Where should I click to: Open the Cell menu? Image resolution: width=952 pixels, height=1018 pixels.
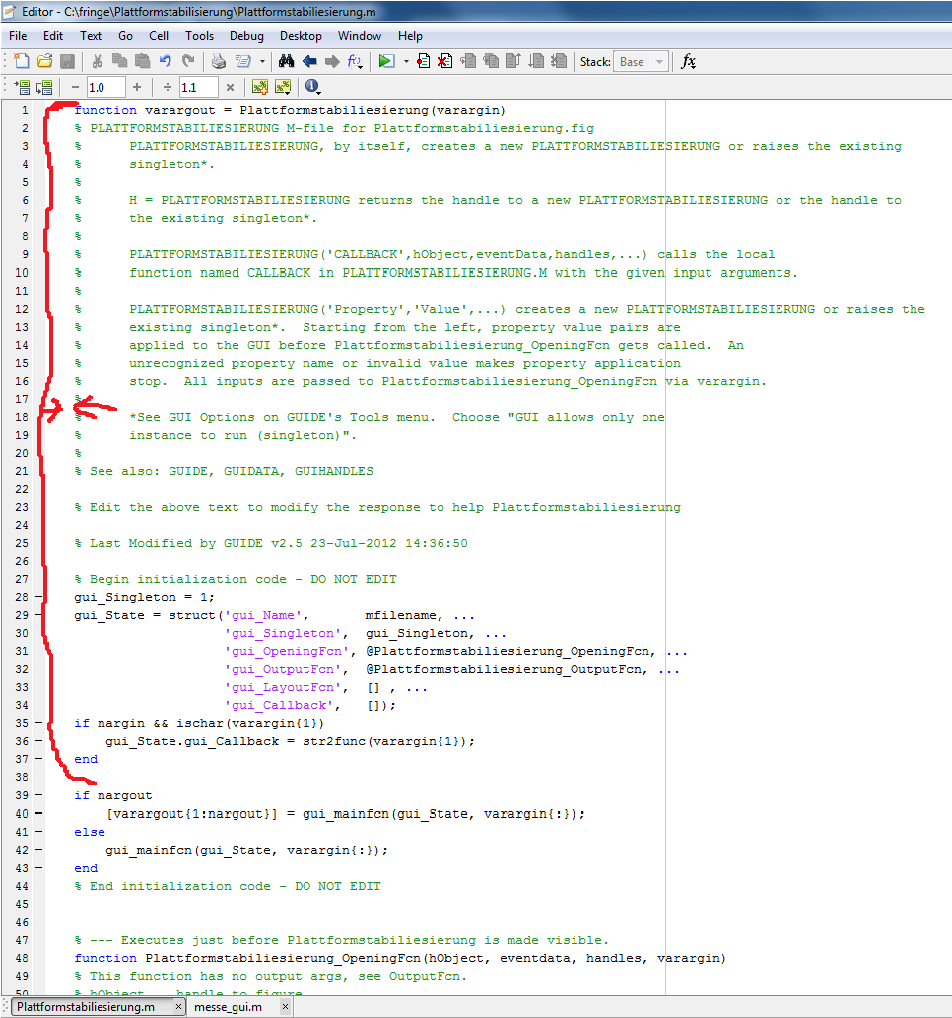[x=159, y=36]
